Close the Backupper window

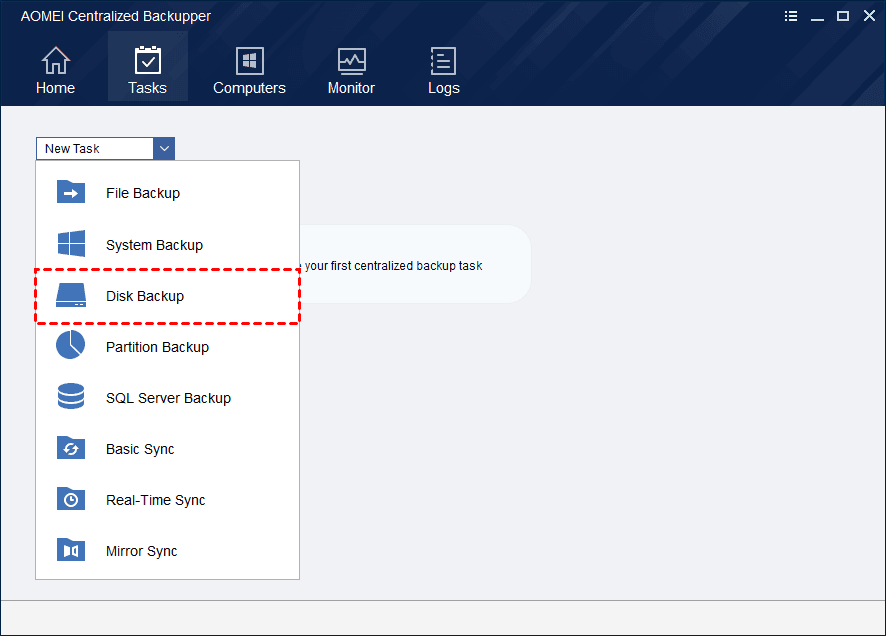pyautogui.click(x=869, y=16)
